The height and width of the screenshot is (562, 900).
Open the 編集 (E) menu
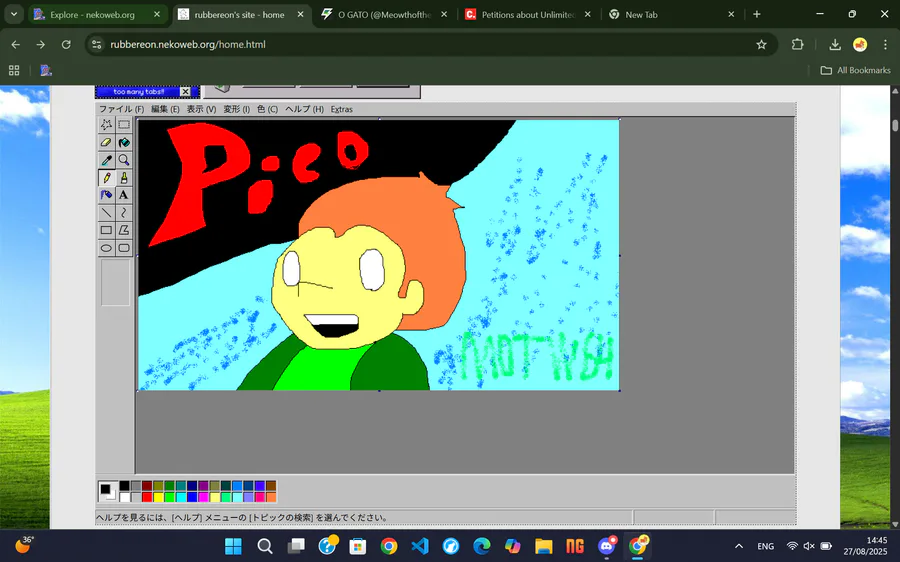[x=165, y=109]
